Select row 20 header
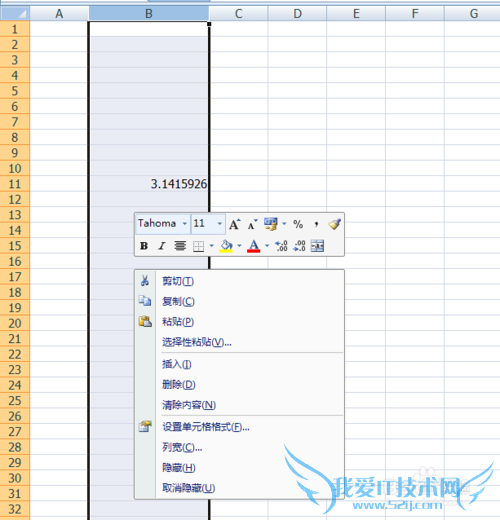The width and height of the screenshot is (500, 520). point(15,323)
